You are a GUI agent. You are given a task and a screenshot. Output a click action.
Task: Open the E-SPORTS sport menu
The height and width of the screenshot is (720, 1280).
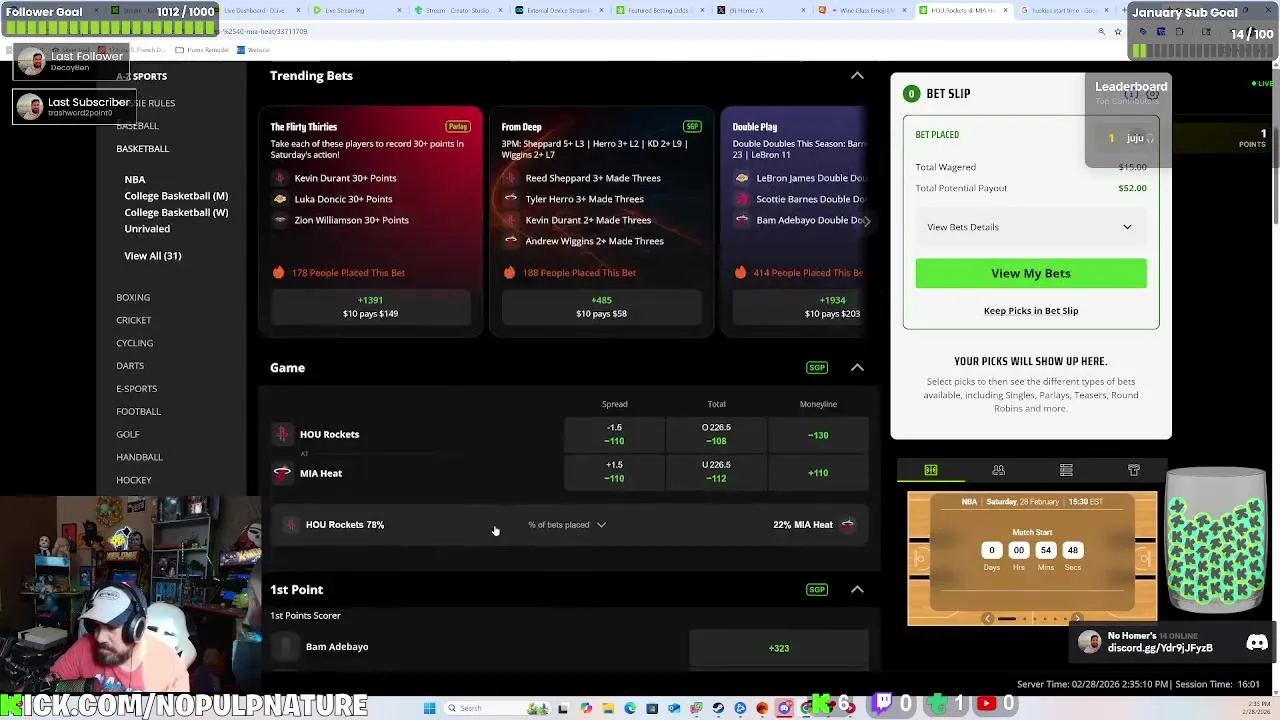coord(136,388)
